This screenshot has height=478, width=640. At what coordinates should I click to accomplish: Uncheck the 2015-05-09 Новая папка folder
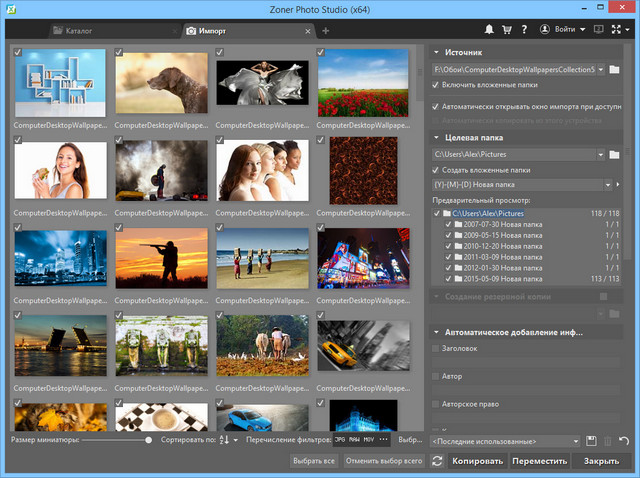click(448, 279)
